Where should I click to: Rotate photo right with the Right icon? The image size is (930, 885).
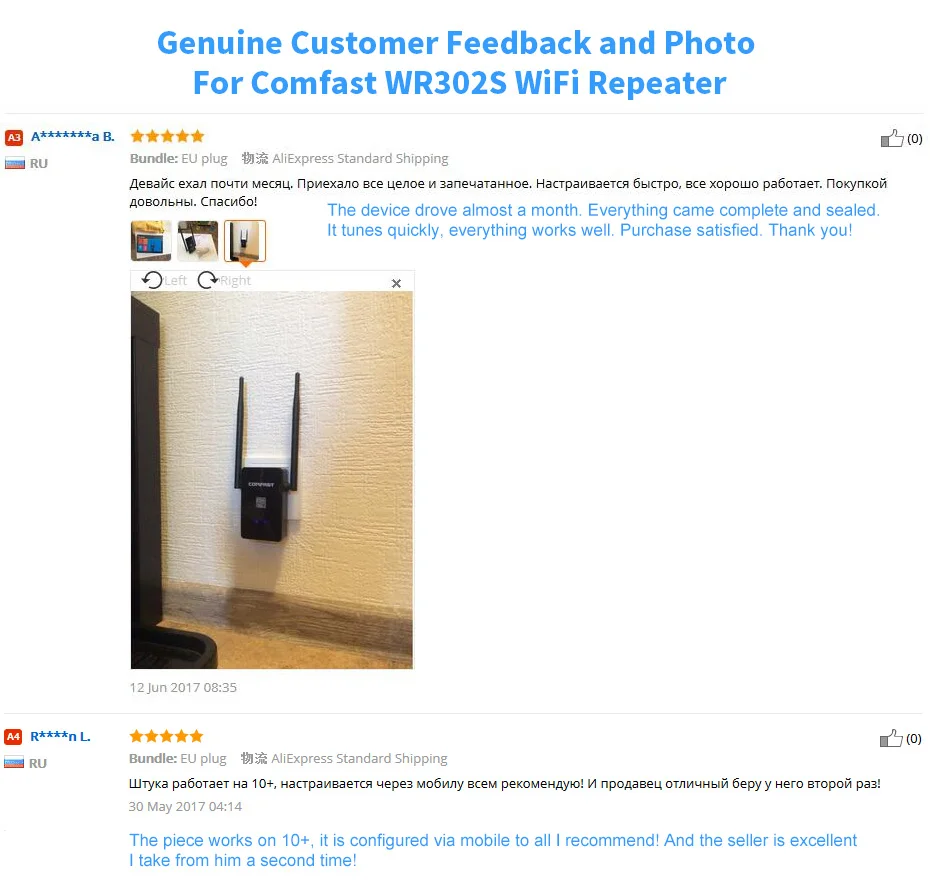point(208,280)
